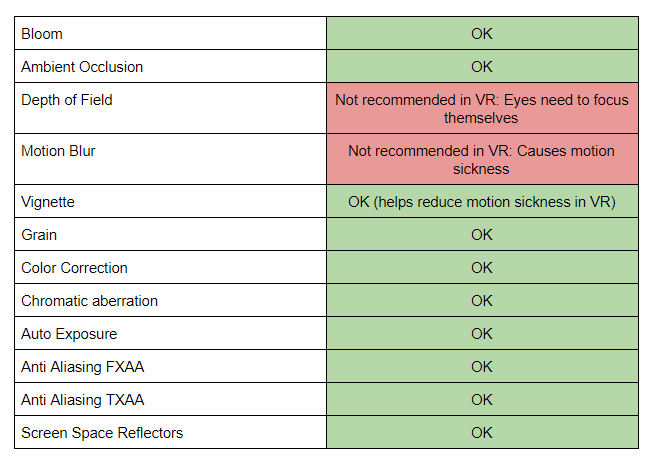Select the Chromatic aberration cell
Screen dimensions: 650x463
point(89,301)
